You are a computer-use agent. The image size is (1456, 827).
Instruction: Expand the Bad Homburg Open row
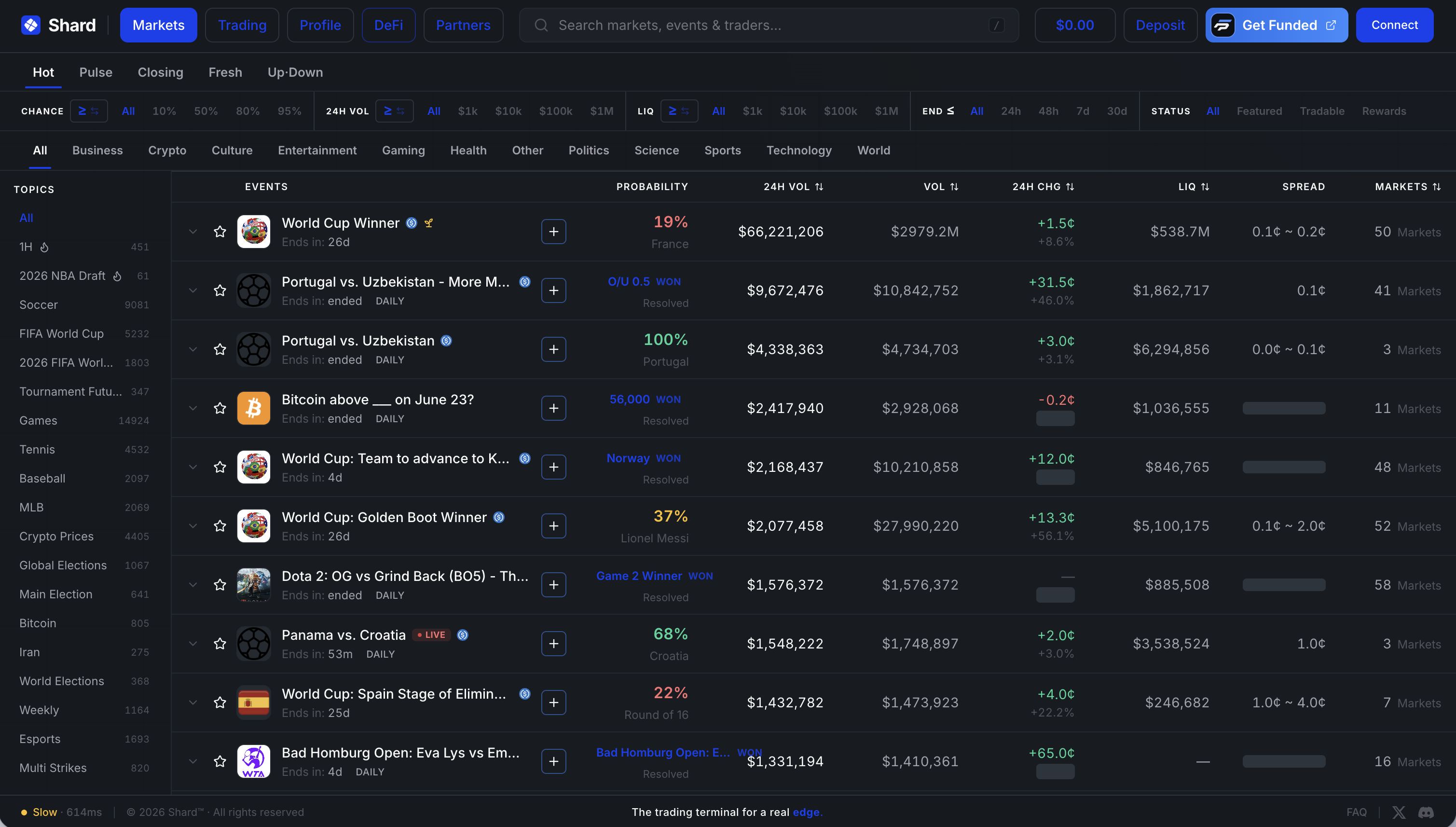[x=193, y=761]
